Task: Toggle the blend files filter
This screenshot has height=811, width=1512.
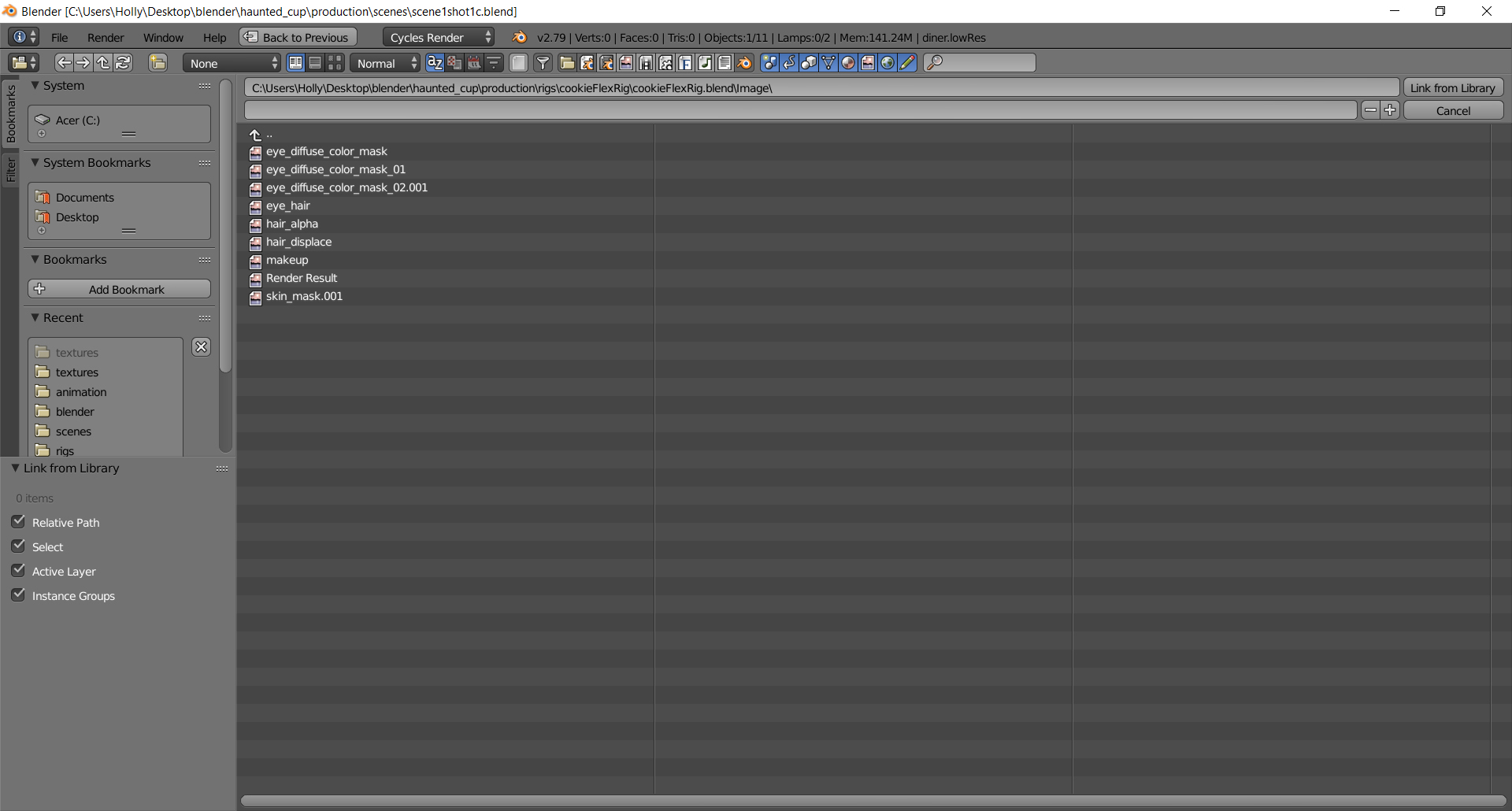Action: 587,62
